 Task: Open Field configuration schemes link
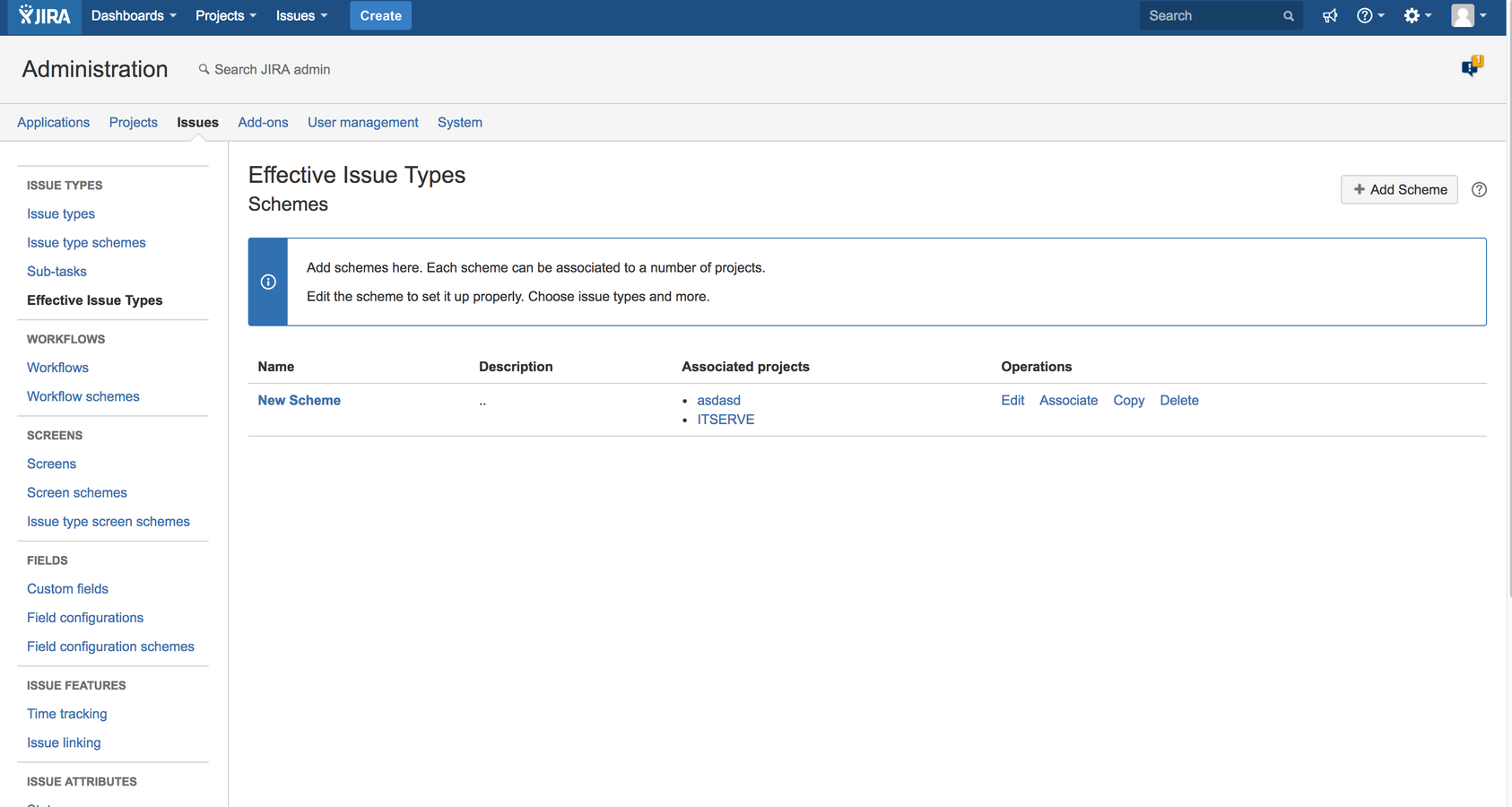coord(110,646)
